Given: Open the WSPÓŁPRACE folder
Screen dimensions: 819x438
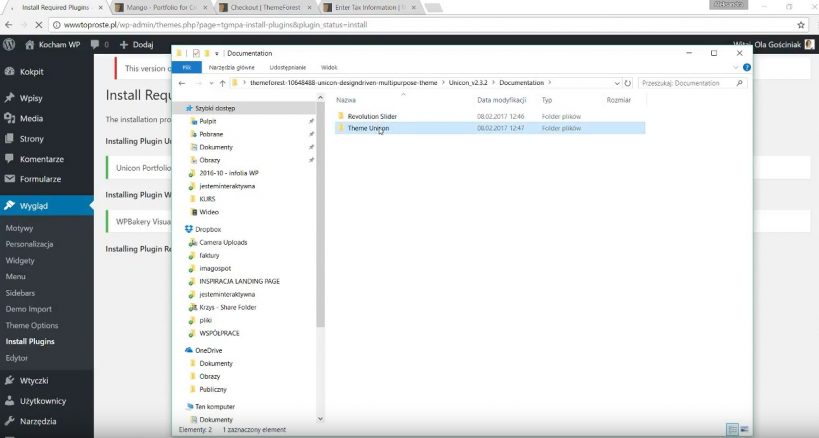Looking at the screenshot, I should click(x=219, y=333).
